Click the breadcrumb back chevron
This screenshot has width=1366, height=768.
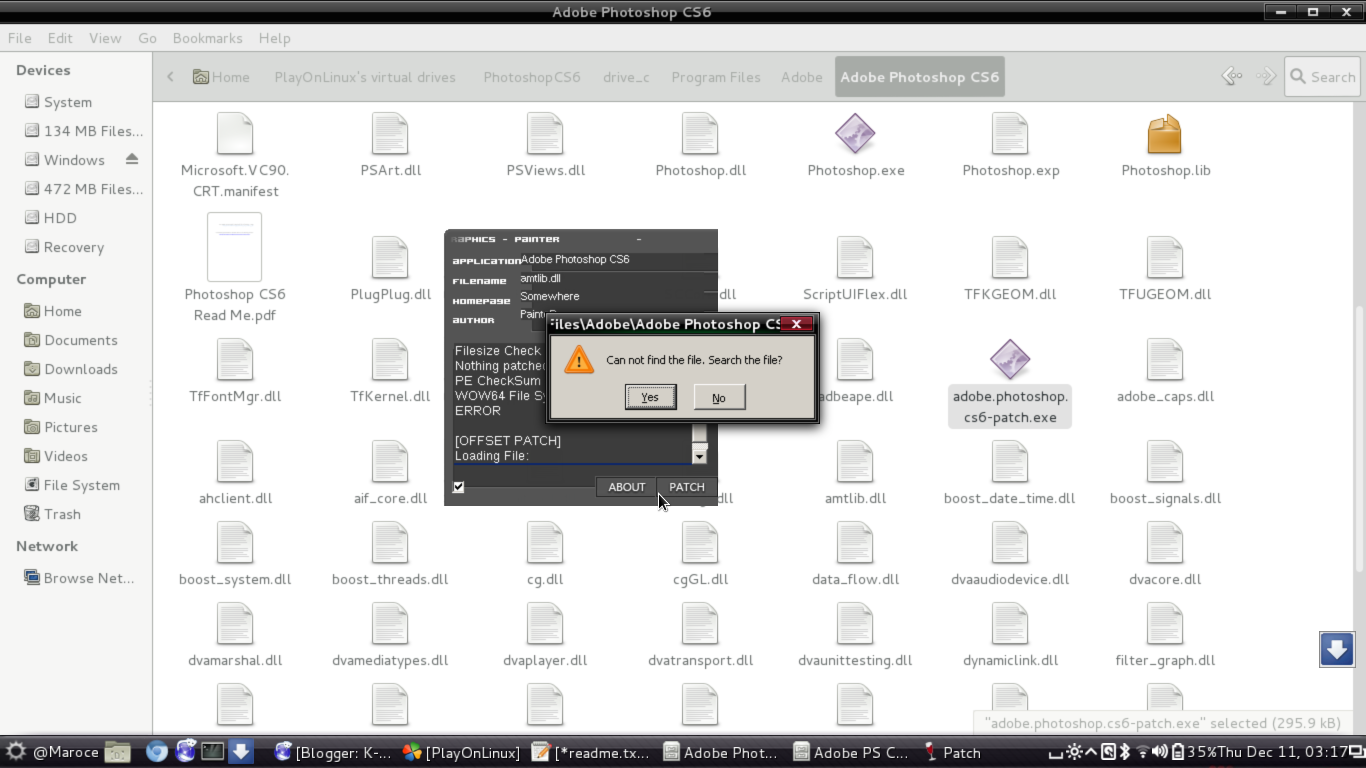(171, 77)
